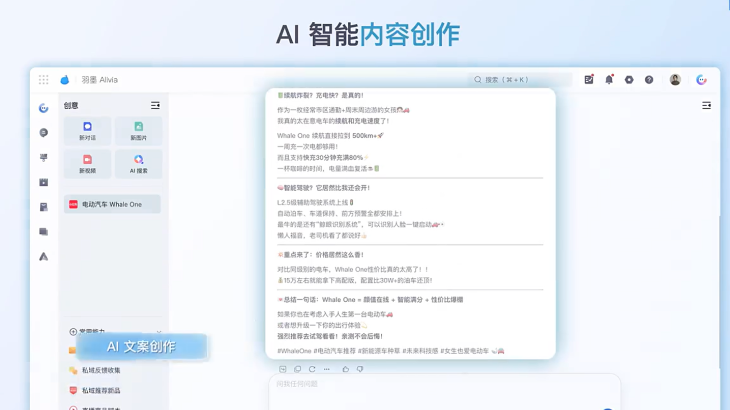Screen dimensions: 730x410
Task: Select the stacked messages icon in left rail
Action: pyautogui.click(x=43, y=231)
